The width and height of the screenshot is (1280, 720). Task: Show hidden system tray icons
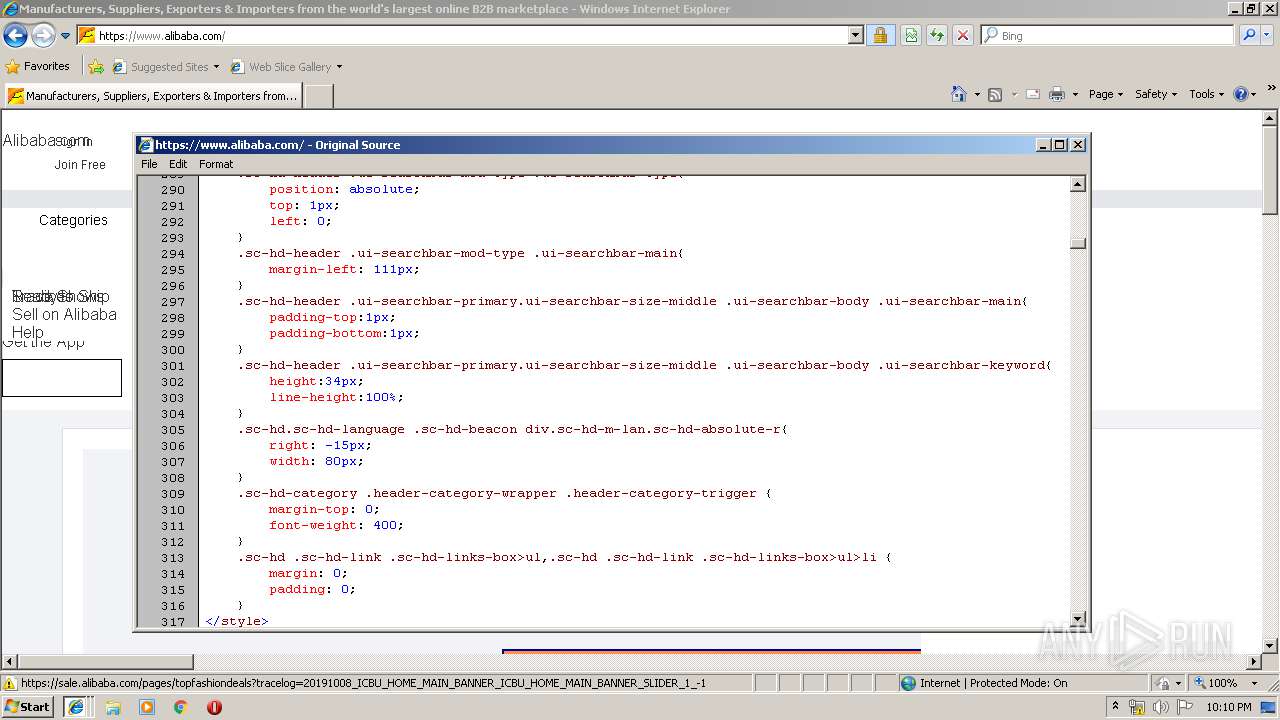coord(1116,707)
